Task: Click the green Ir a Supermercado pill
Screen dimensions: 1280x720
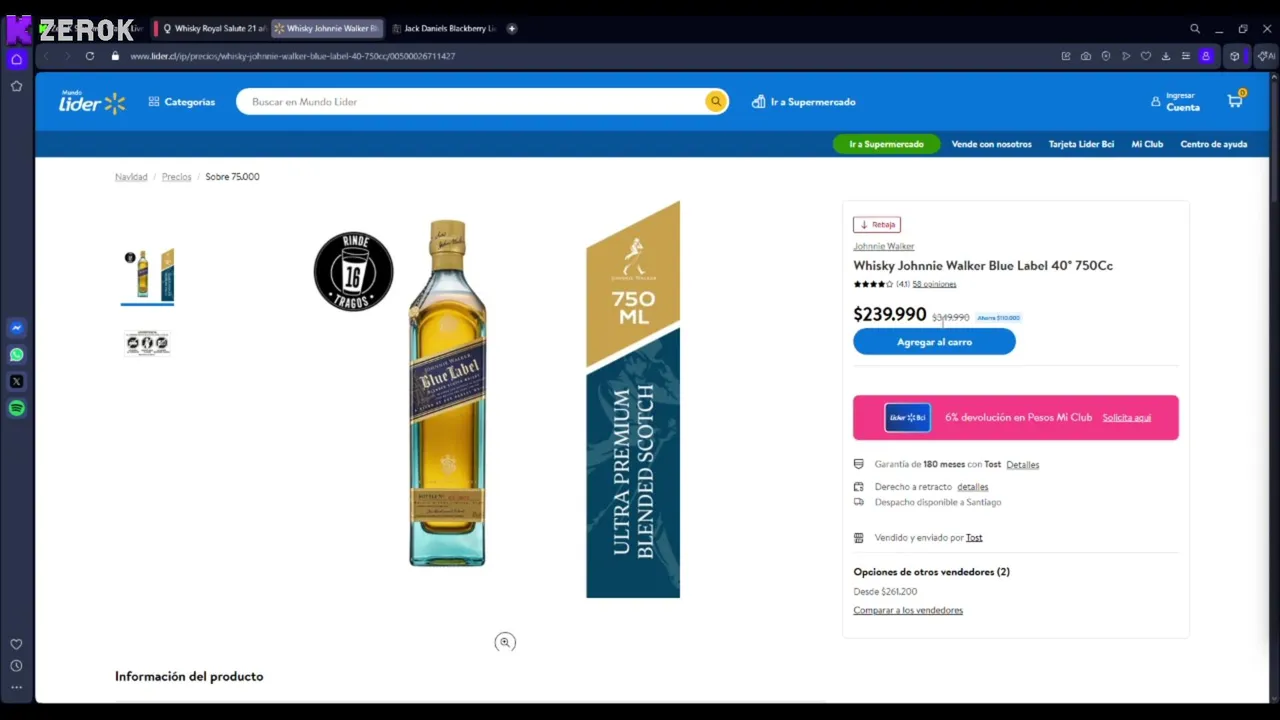Action: pos(886,144)
